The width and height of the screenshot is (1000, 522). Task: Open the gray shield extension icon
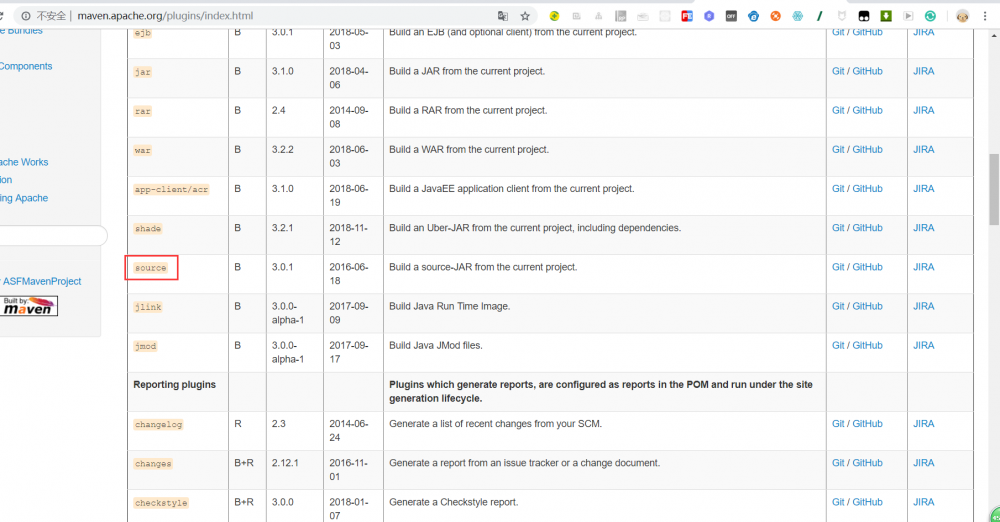click(842, 16)
